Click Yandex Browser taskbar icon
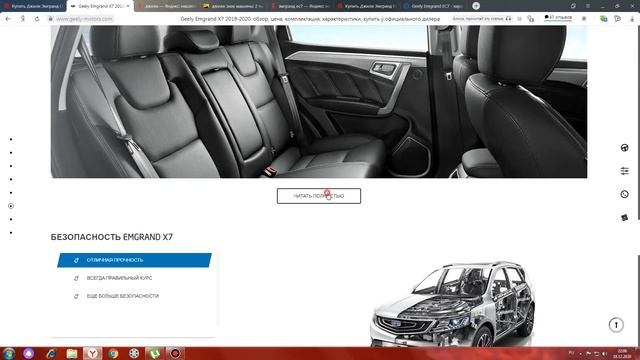The height and width of the screenshot is (360, 640). 93,353
